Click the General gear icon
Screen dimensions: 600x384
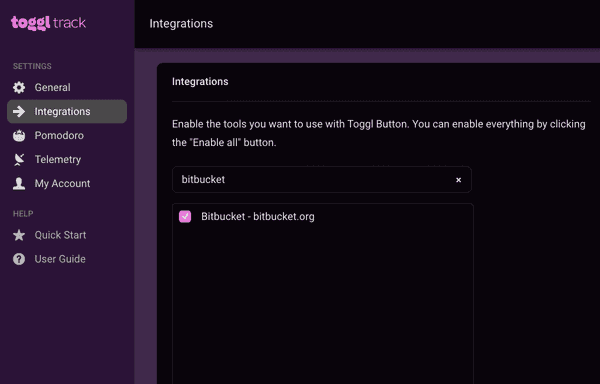pos(19,88)
